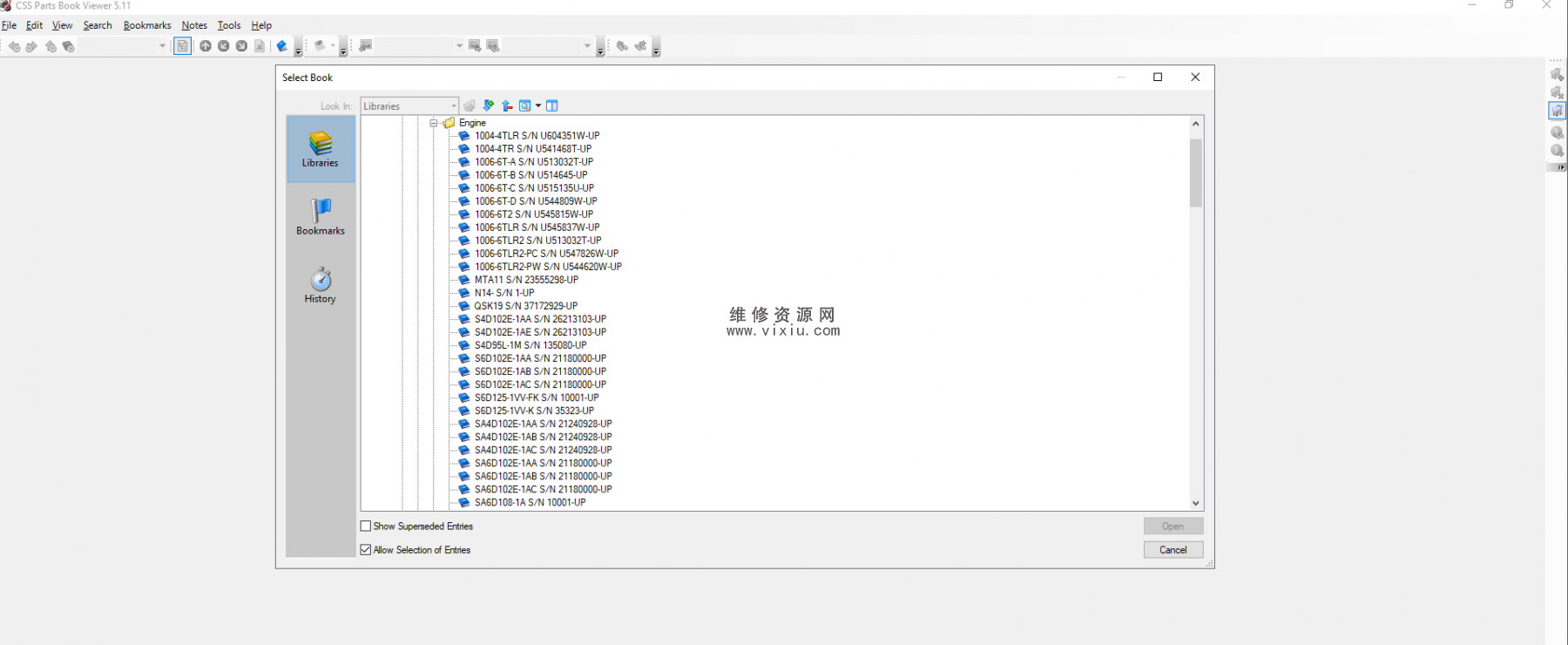Enable Show Superseded Entries checkbox
Viewport: 1568px width, 645px height.
pyautogui.click(x=366, y=526)
